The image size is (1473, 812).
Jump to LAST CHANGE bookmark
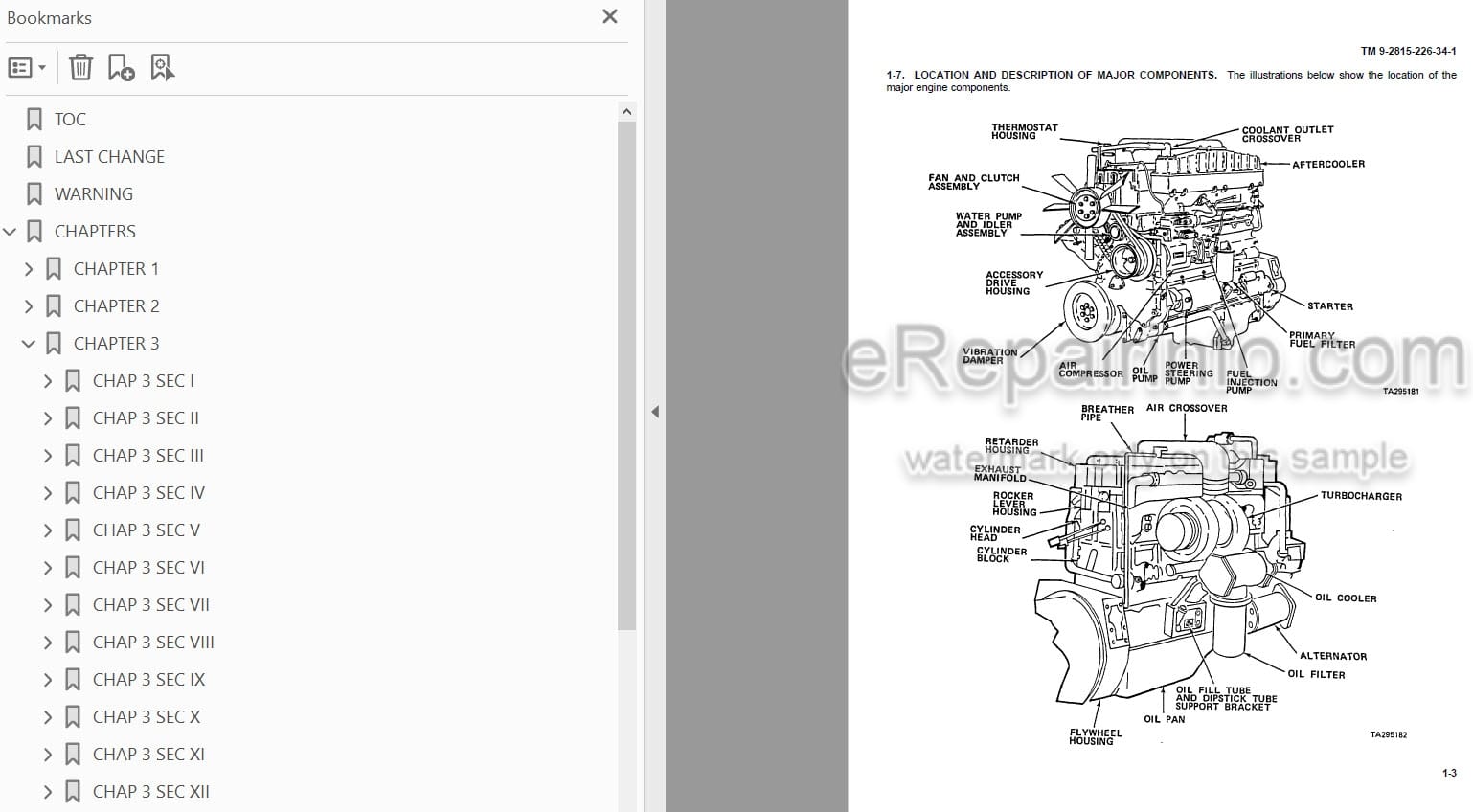pos(109,157)
